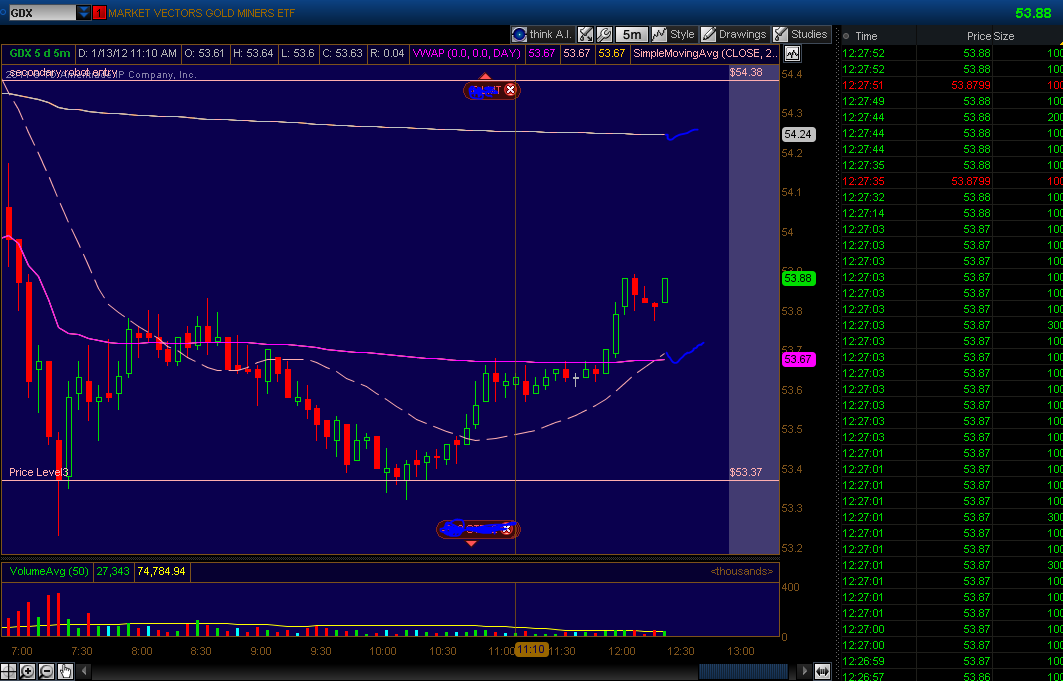The height and width of the screenshot is (681, 1063).
Task: Select the 12:27:14 trade row
Action: point(952,213)
